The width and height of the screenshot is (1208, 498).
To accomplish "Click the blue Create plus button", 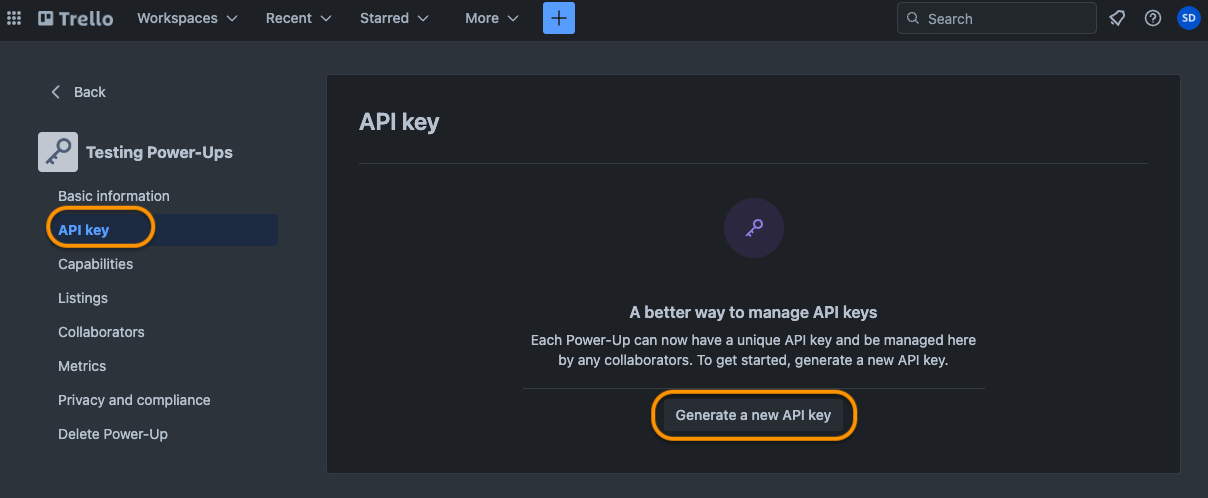I will click(x=559, y=18).
